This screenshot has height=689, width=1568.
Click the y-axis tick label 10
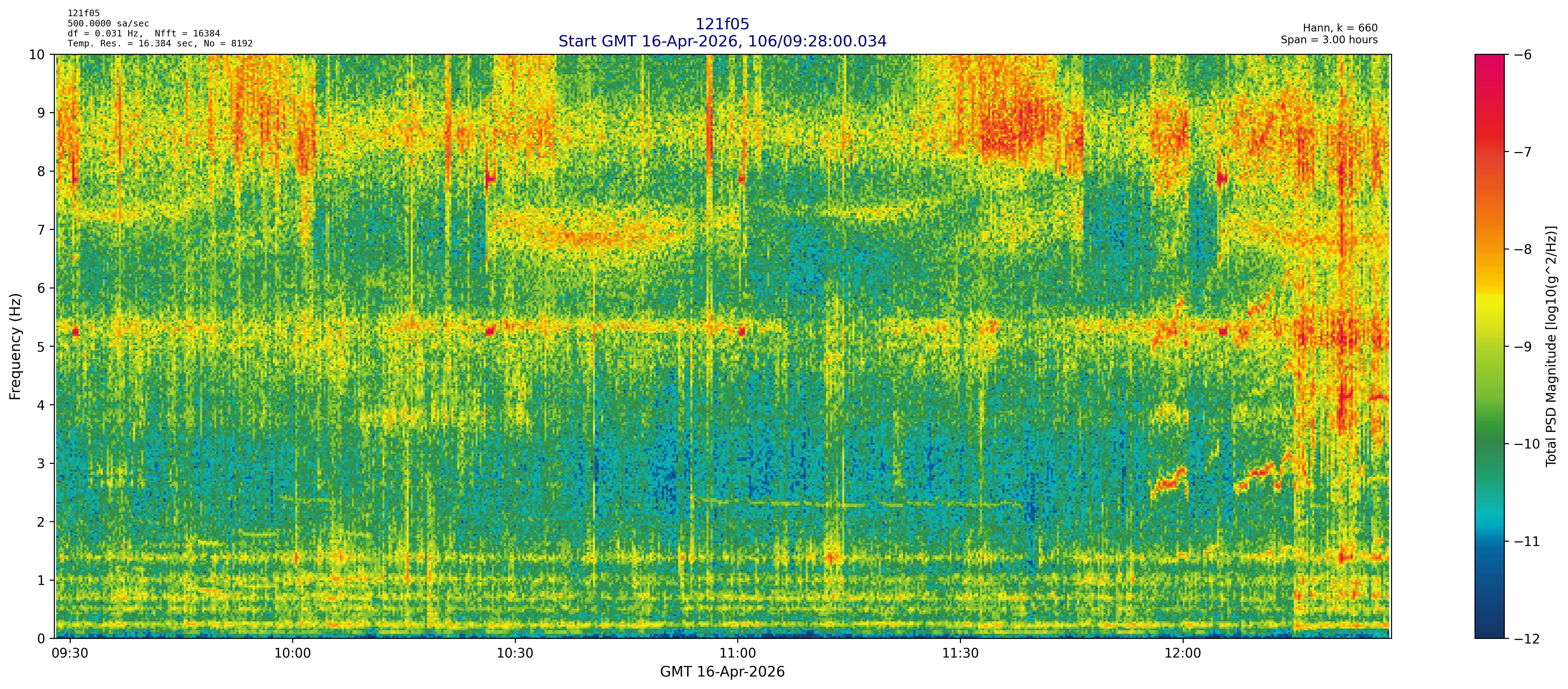37,55
